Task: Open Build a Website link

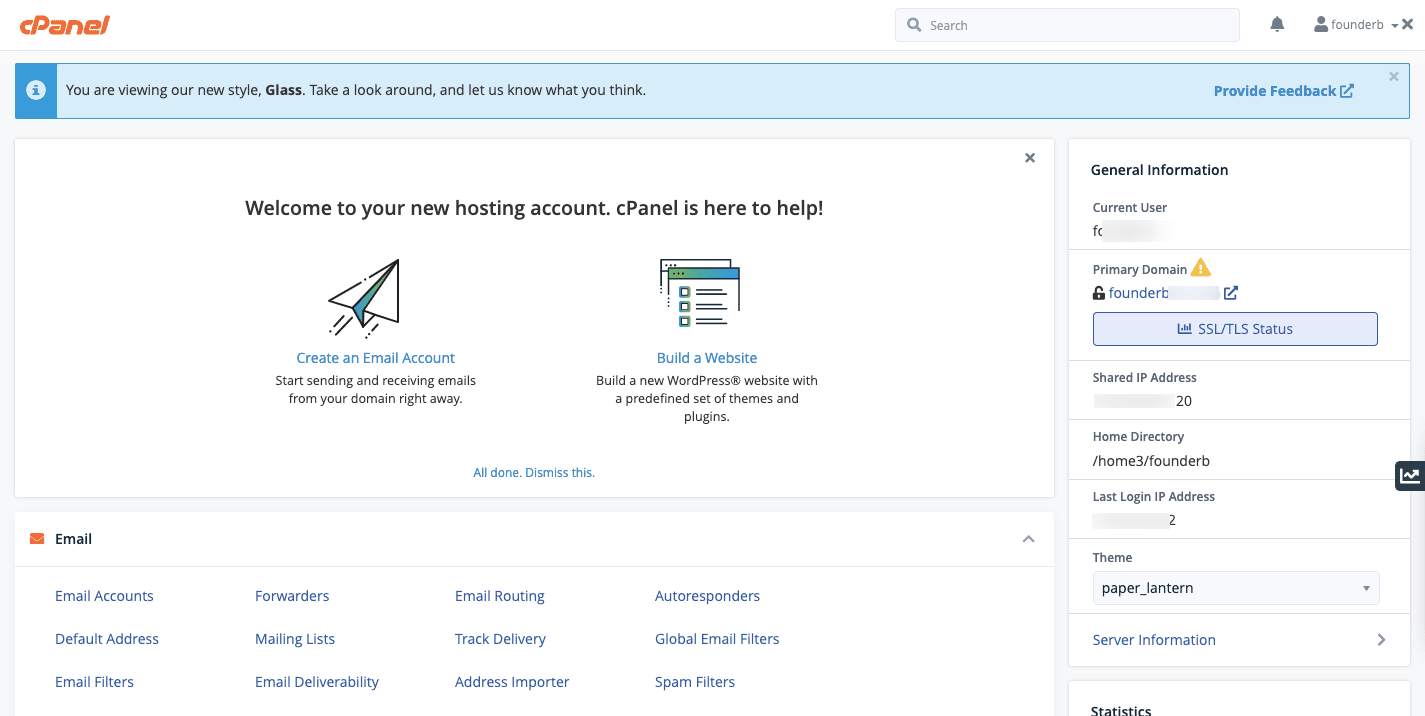Action: click(707, 358)
